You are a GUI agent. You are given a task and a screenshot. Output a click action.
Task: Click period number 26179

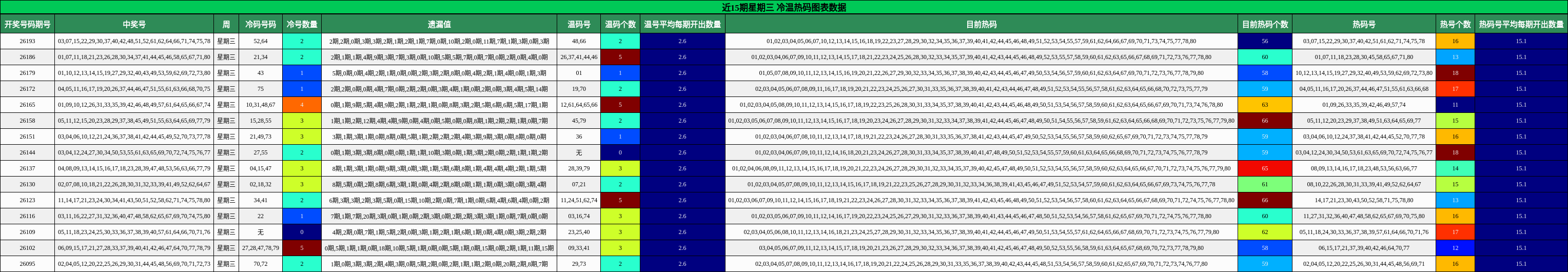pos(27,73)
